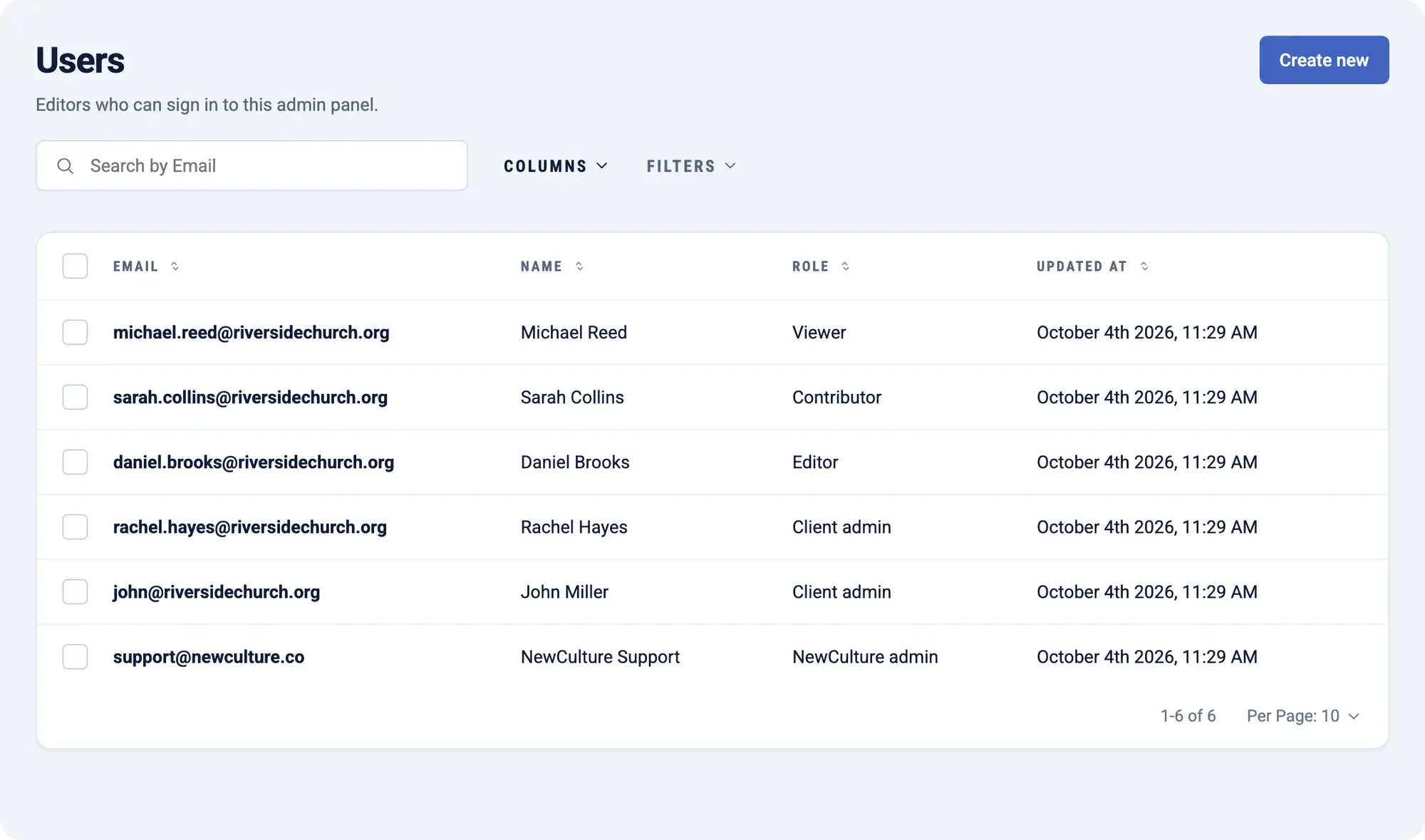Sort by Name column arrows icon
The height and width of the screenshot is (840, 1425).
point(579,266)
